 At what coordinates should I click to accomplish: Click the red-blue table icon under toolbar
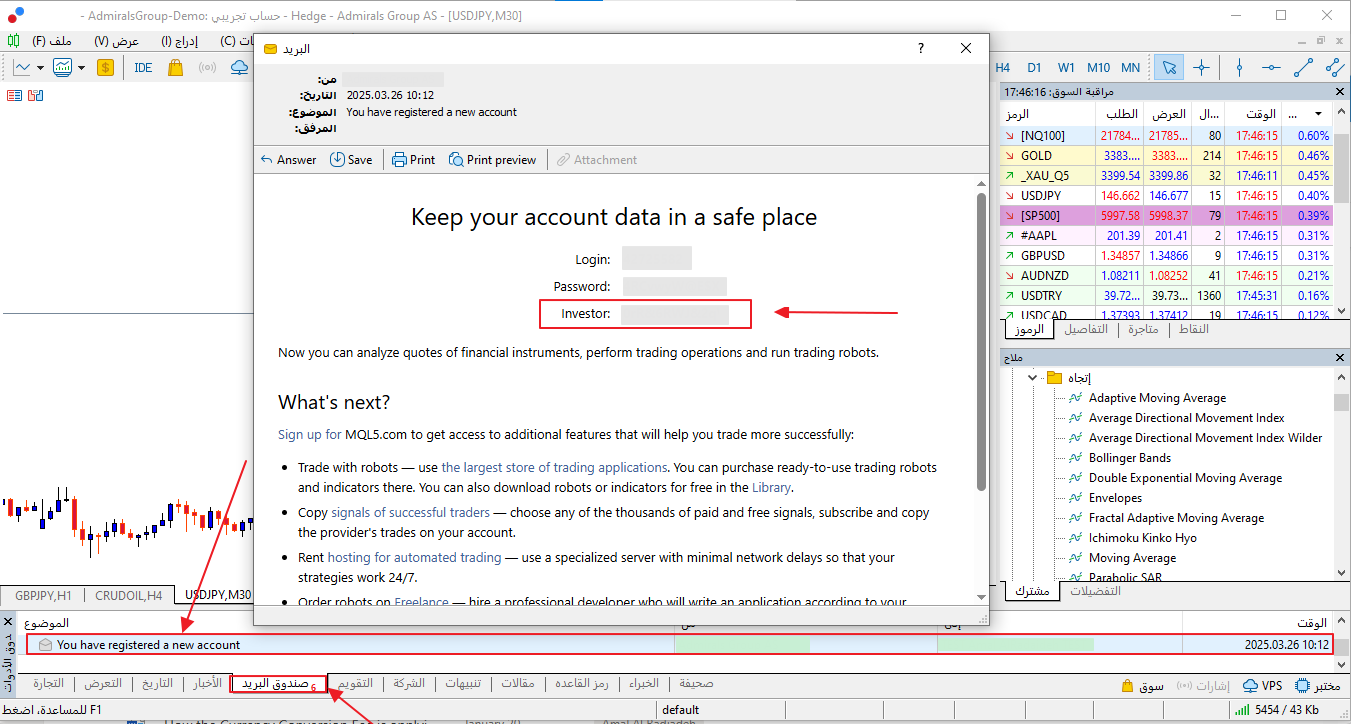14,95
